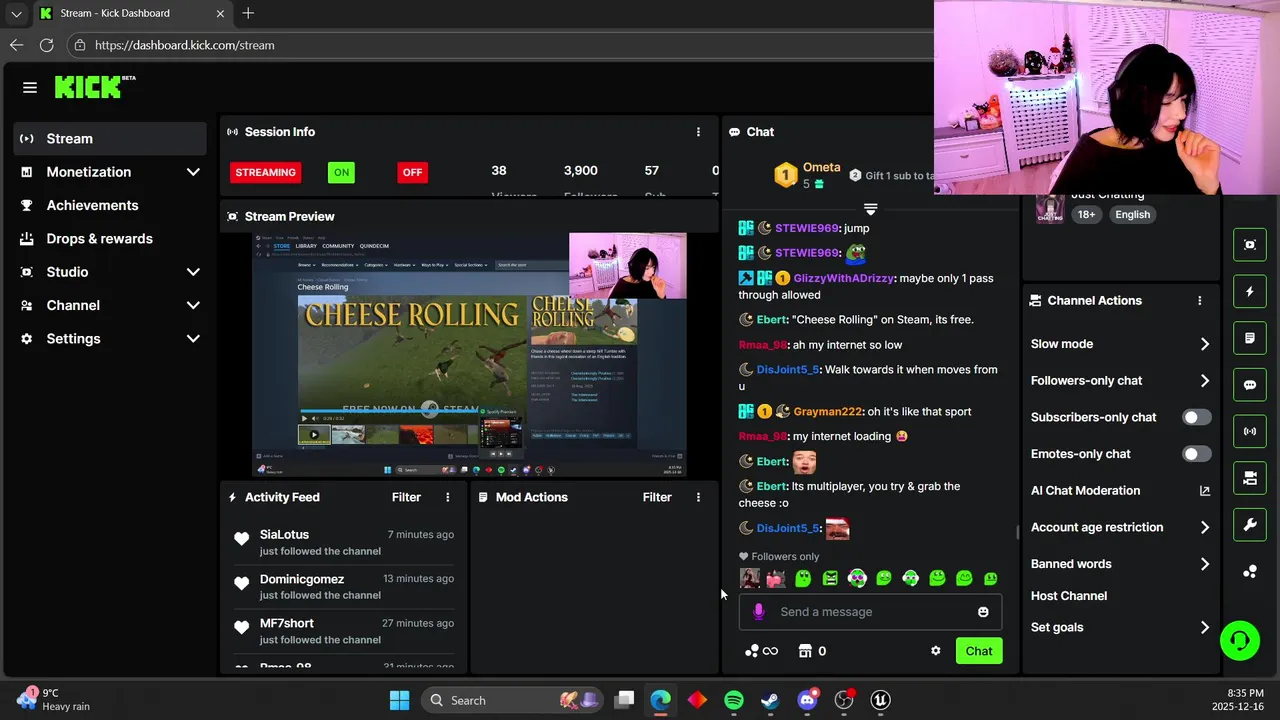This screenshot has width=1280, height=720.
Task: Open the green headset support button
Action: 1240,640
